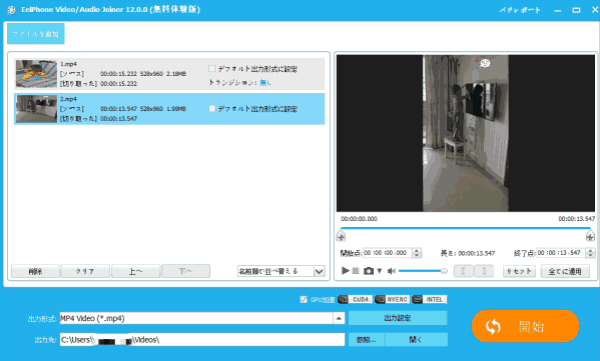
Task: Enable default output format for 1.mp4
Action: 212,69
